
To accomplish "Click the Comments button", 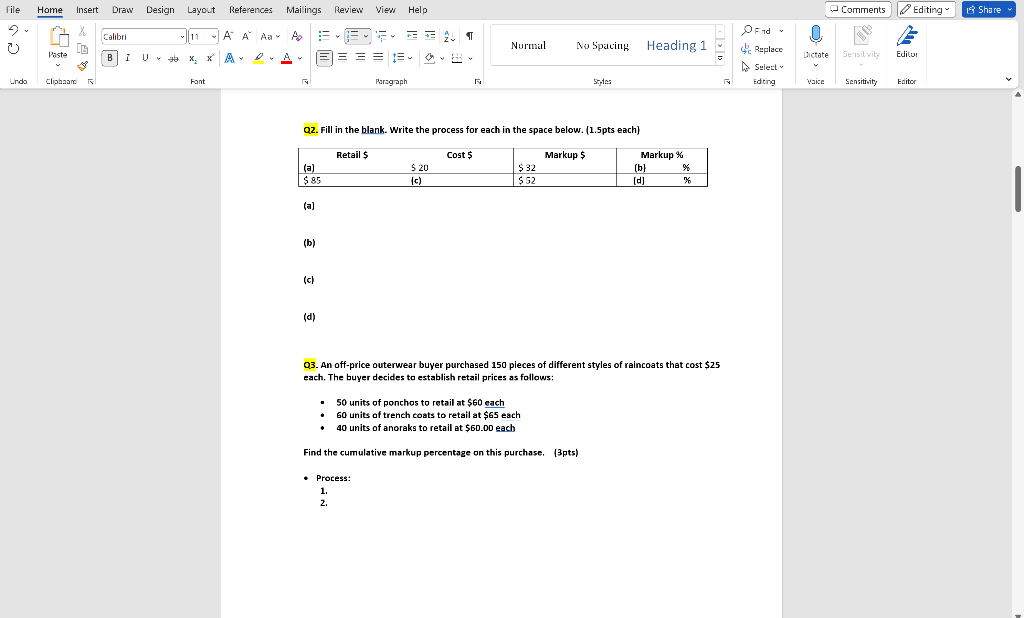I will pos(857,9).
